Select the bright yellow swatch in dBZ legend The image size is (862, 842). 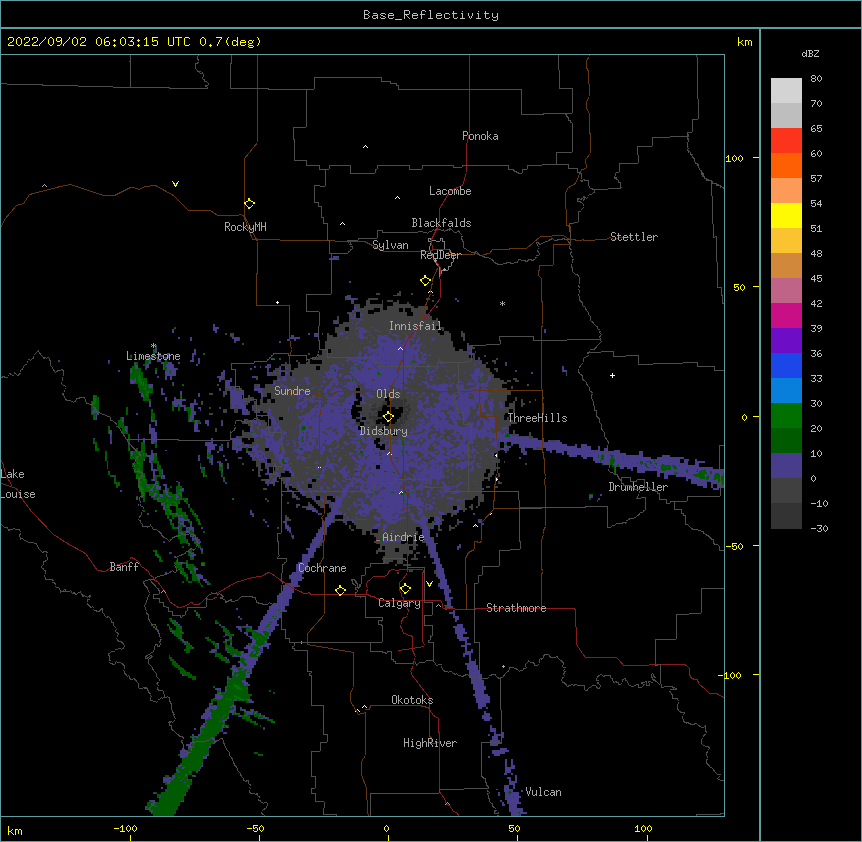pyautogui.click(x=786, y=215)
